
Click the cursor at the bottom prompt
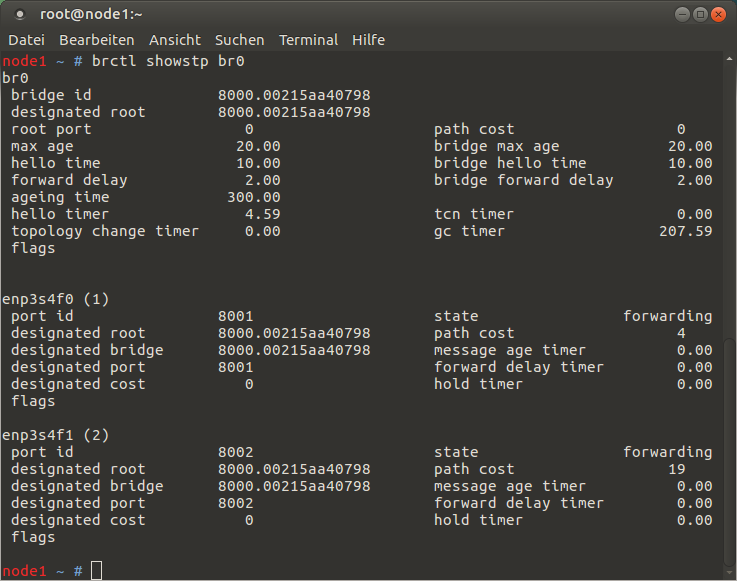point(96,571)
